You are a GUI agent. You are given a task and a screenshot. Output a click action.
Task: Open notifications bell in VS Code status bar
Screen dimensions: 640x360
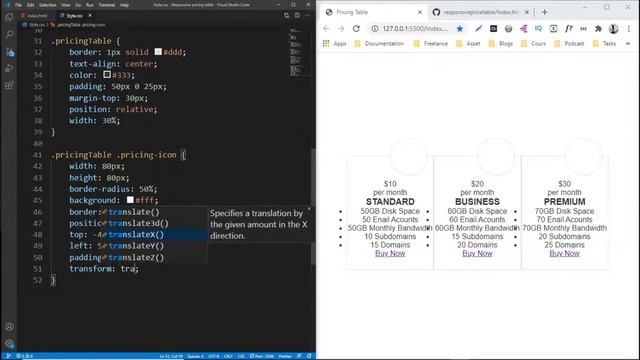[309, 356]
